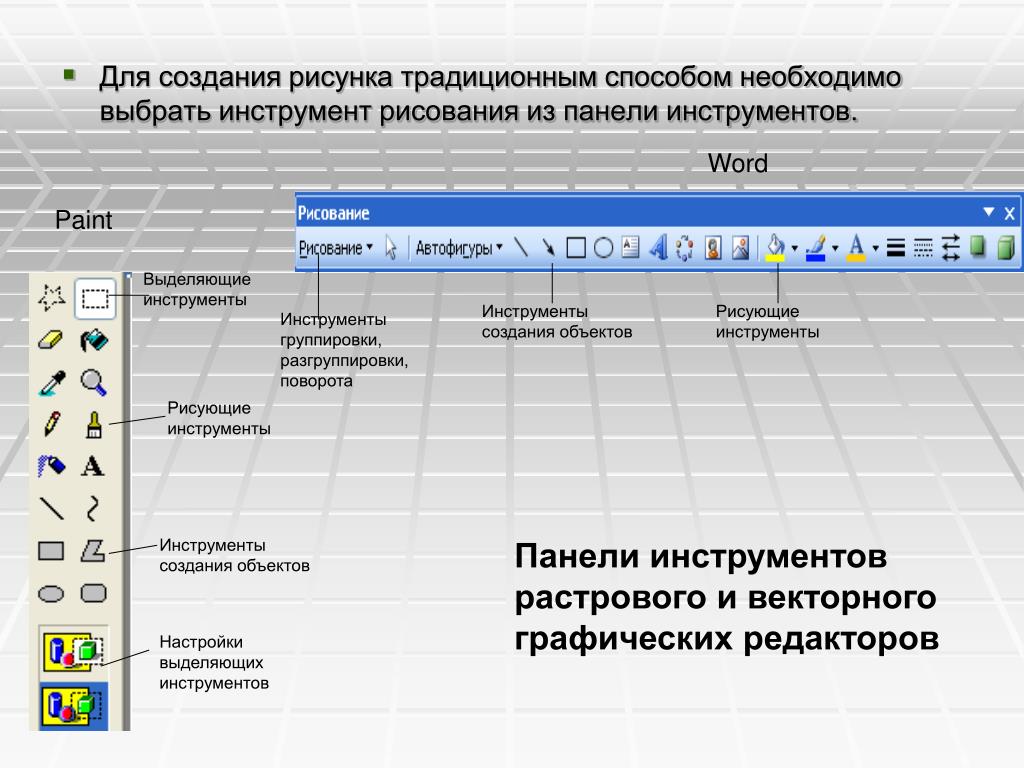Select the Free-Form Select tool in Paint

pos(52,298)
